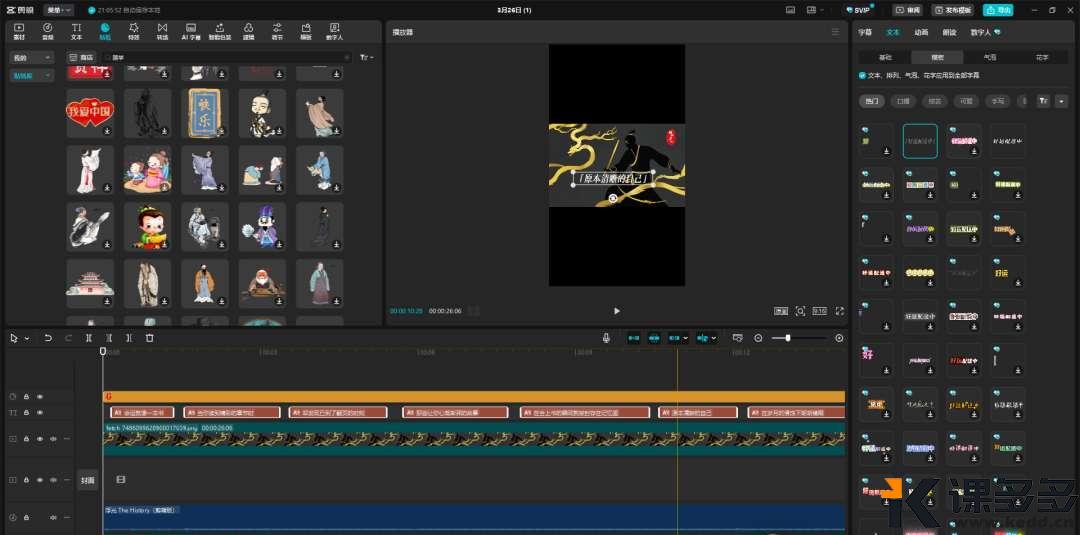This screenshot has height=535, width=1080.
Task: Hide the subtitle text track via eye icon
Action: 40,412
